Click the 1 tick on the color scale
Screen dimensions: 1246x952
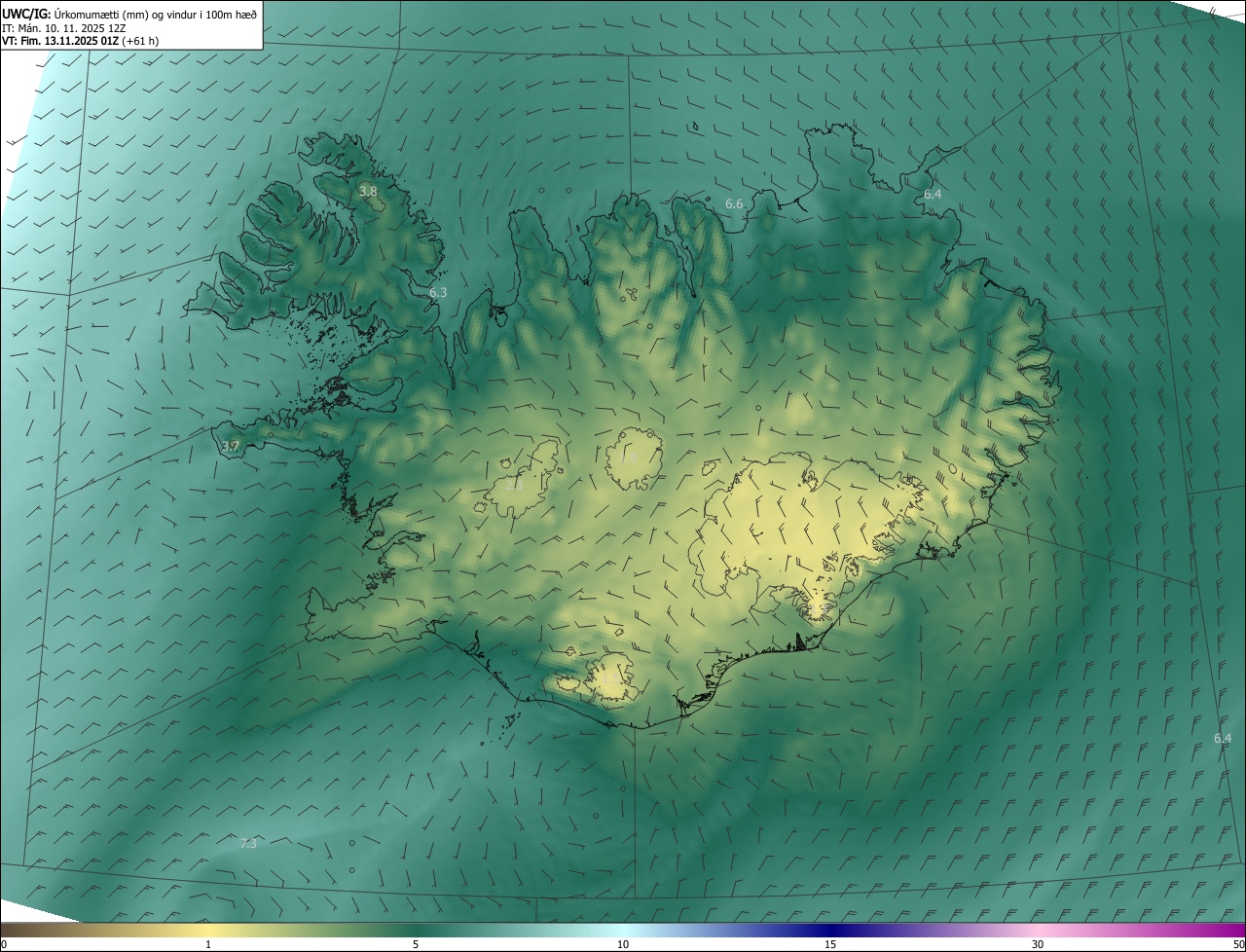tap(208, 944)
